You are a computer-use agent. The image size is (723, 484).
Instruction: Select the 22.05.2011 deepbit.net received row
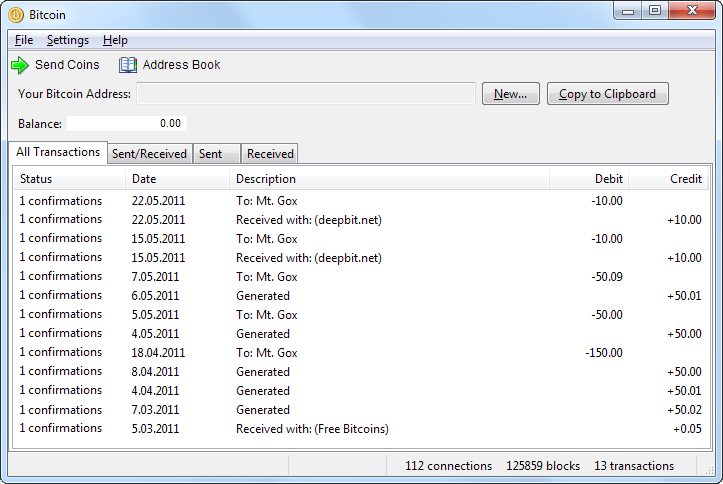pos(361,220)
